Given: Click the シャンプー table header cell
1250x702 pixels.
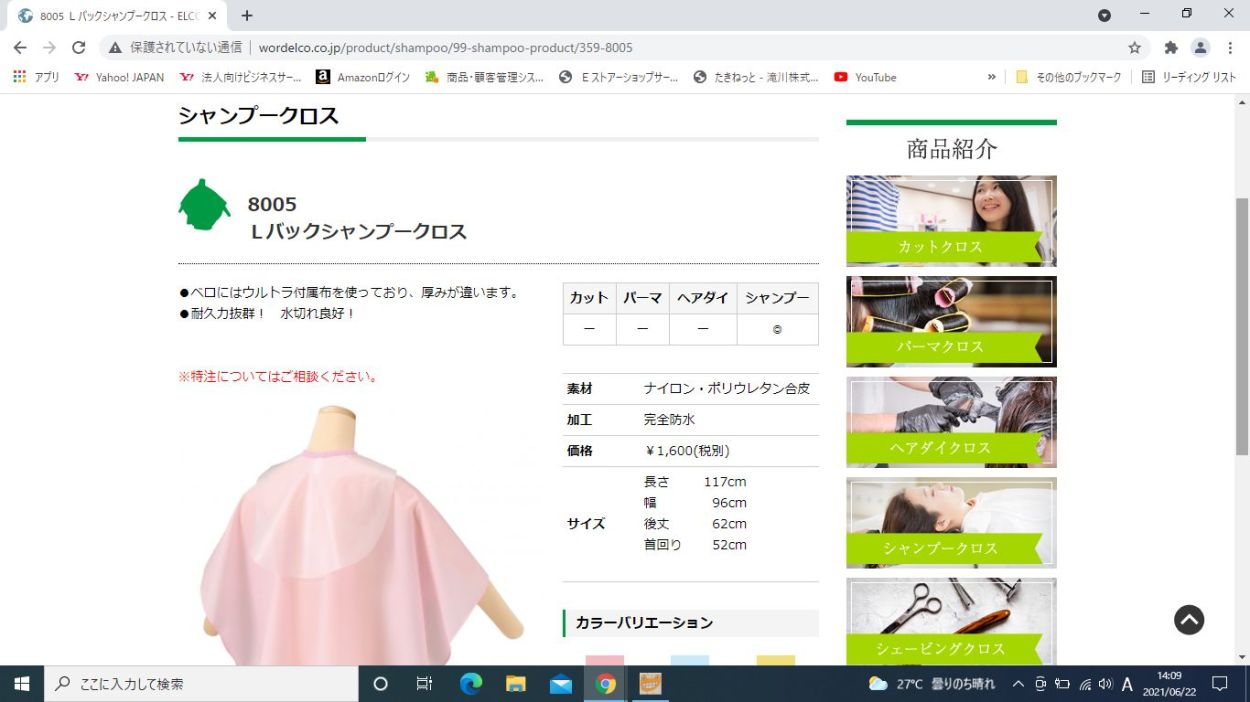Looking at the screenshot, I should 777,298.
